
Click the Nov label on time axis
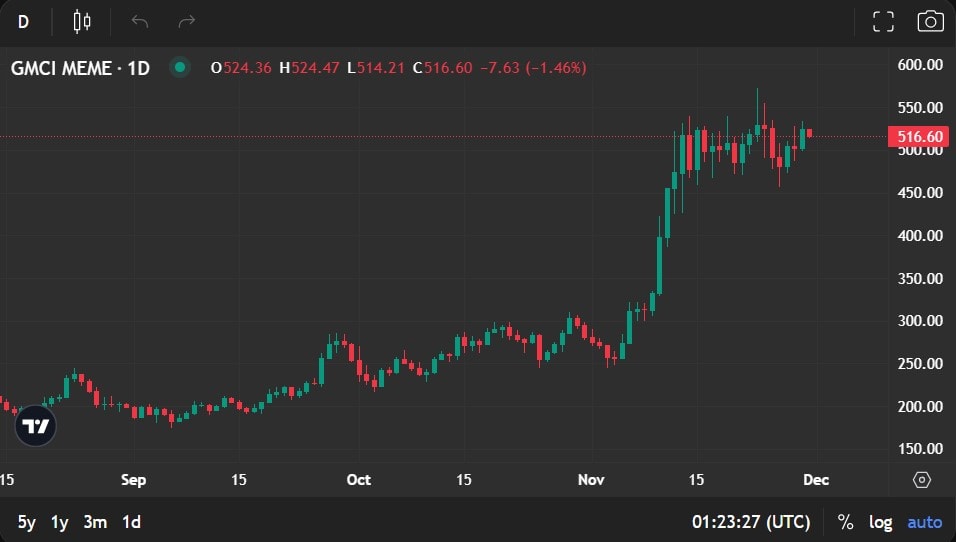pyautogui.click(x=591, y=480)
